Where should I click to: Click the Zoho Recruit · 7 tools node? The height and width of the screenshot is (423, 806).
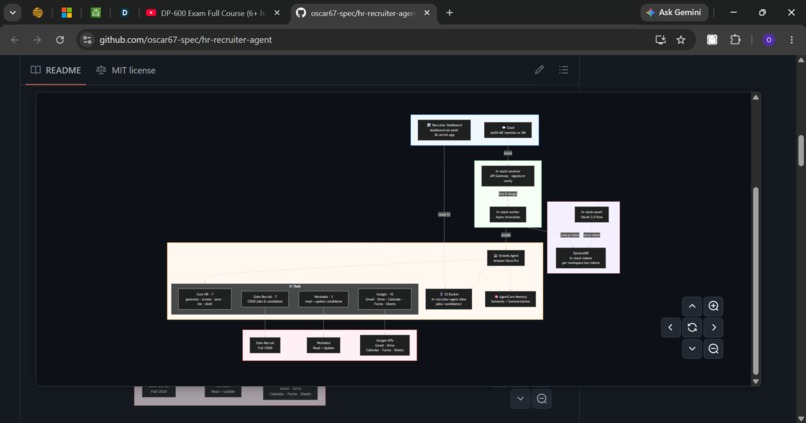(265, 299)
